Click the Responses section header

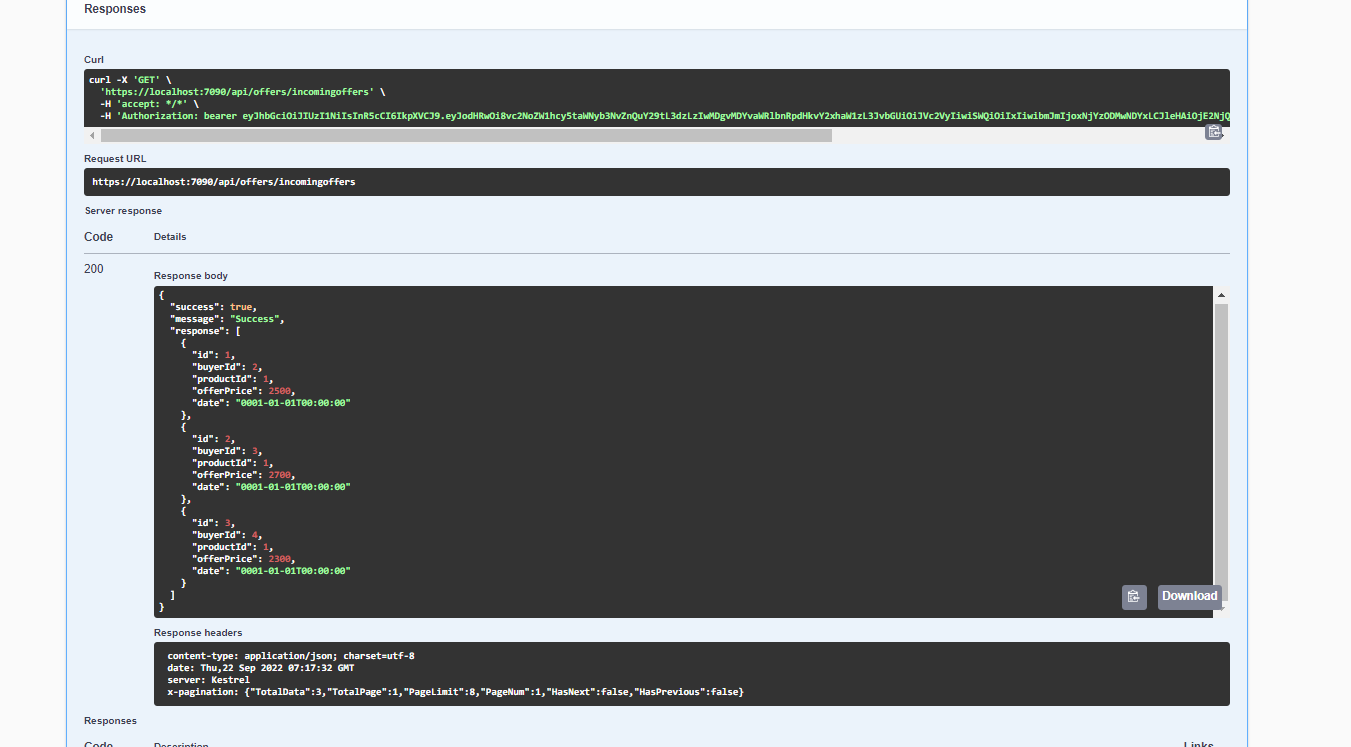coord(114,8)
